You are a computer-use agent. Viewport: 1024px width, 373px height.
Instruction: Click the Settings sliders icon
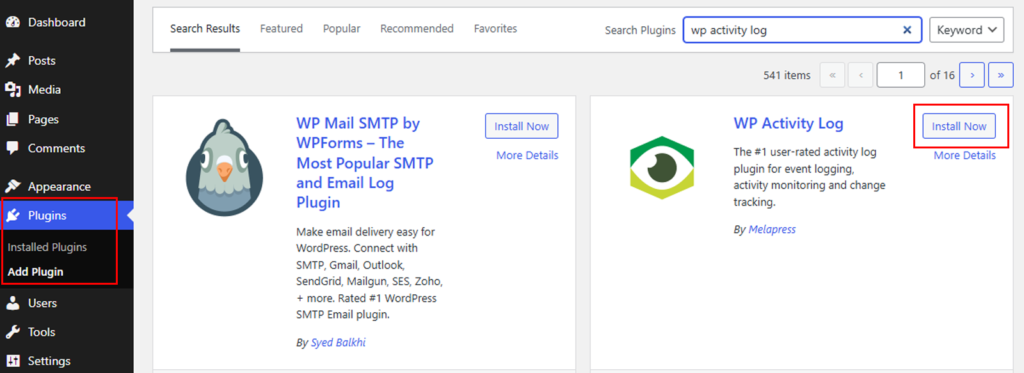[x=12, y=361]
